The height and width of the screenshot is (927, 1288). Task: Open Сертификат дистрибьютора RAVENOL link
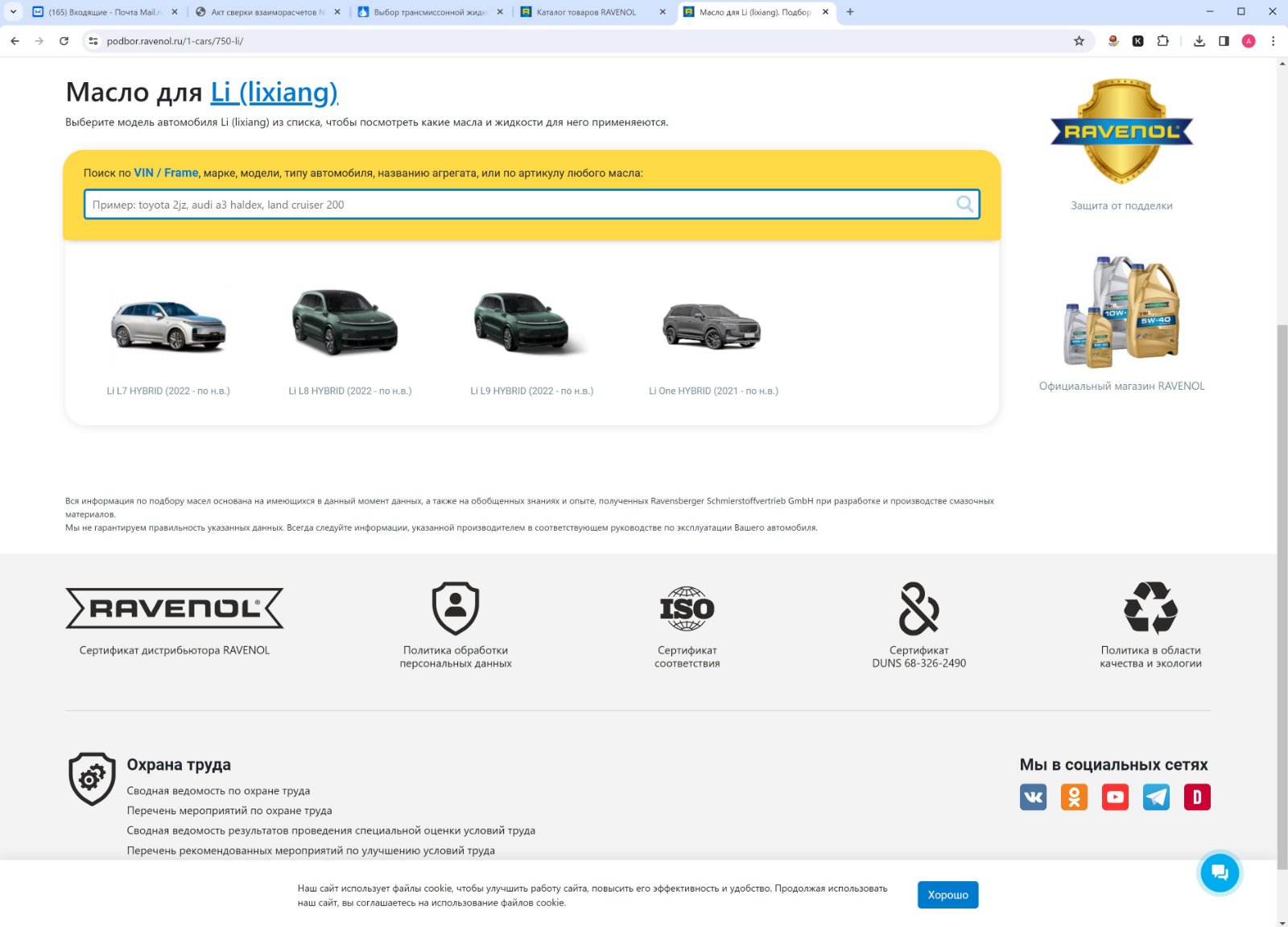pos(175,650)
